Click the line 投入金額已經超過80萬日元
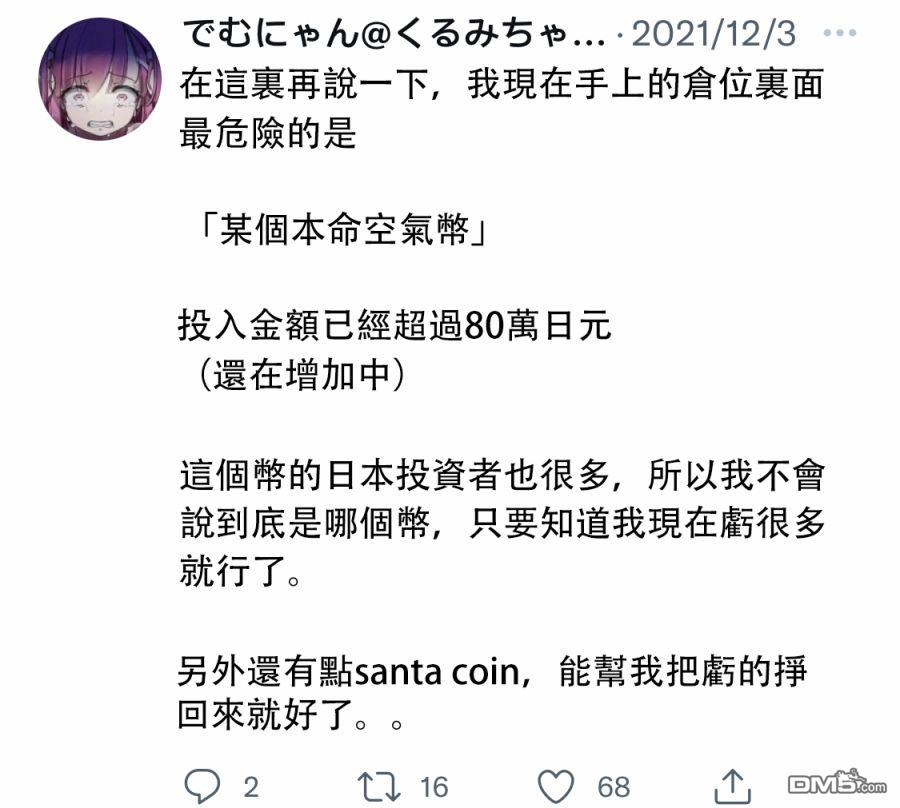This screenshot has height=808, width=900. pos(394,325)
